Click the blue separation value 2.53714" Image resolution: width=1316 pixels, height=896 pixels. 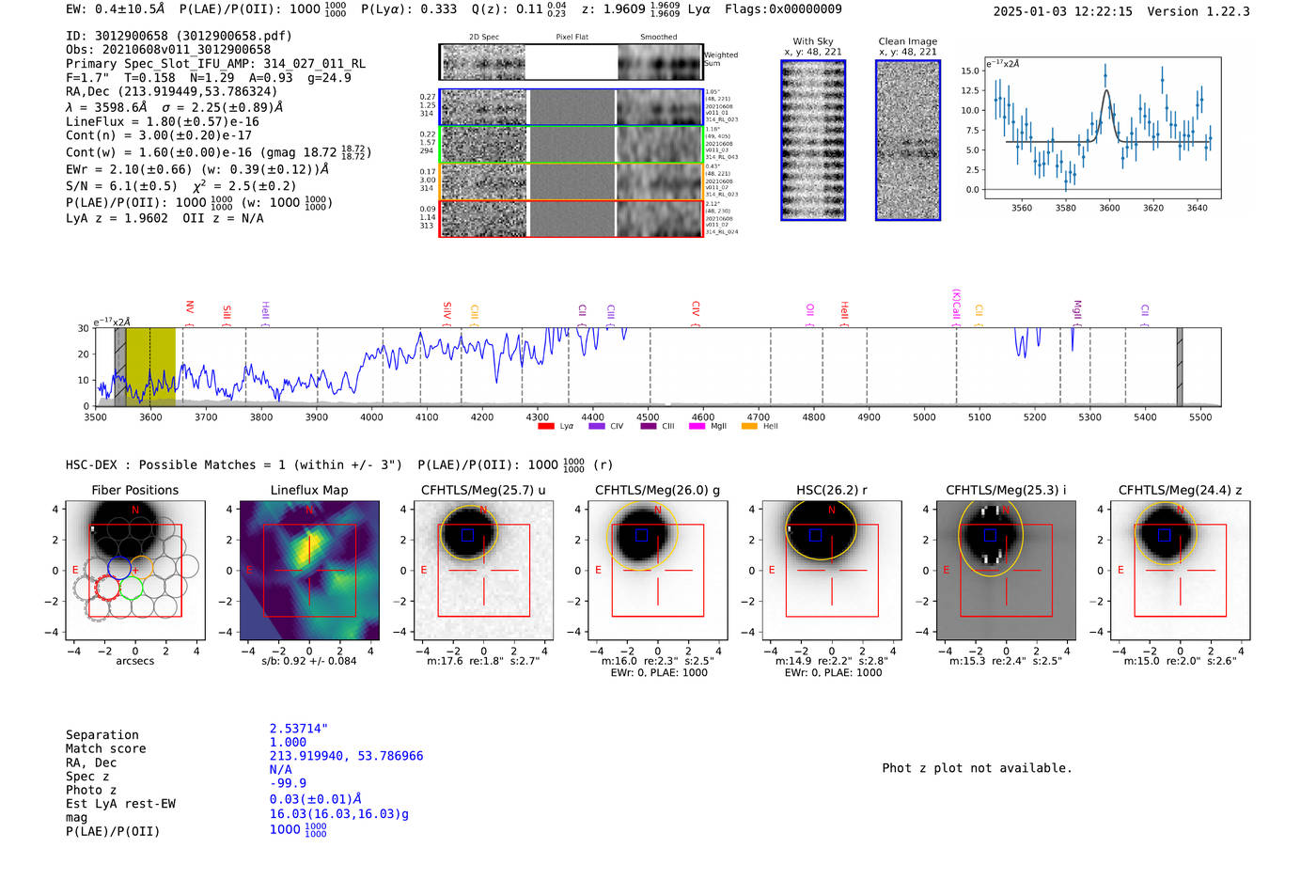point(299,729)
